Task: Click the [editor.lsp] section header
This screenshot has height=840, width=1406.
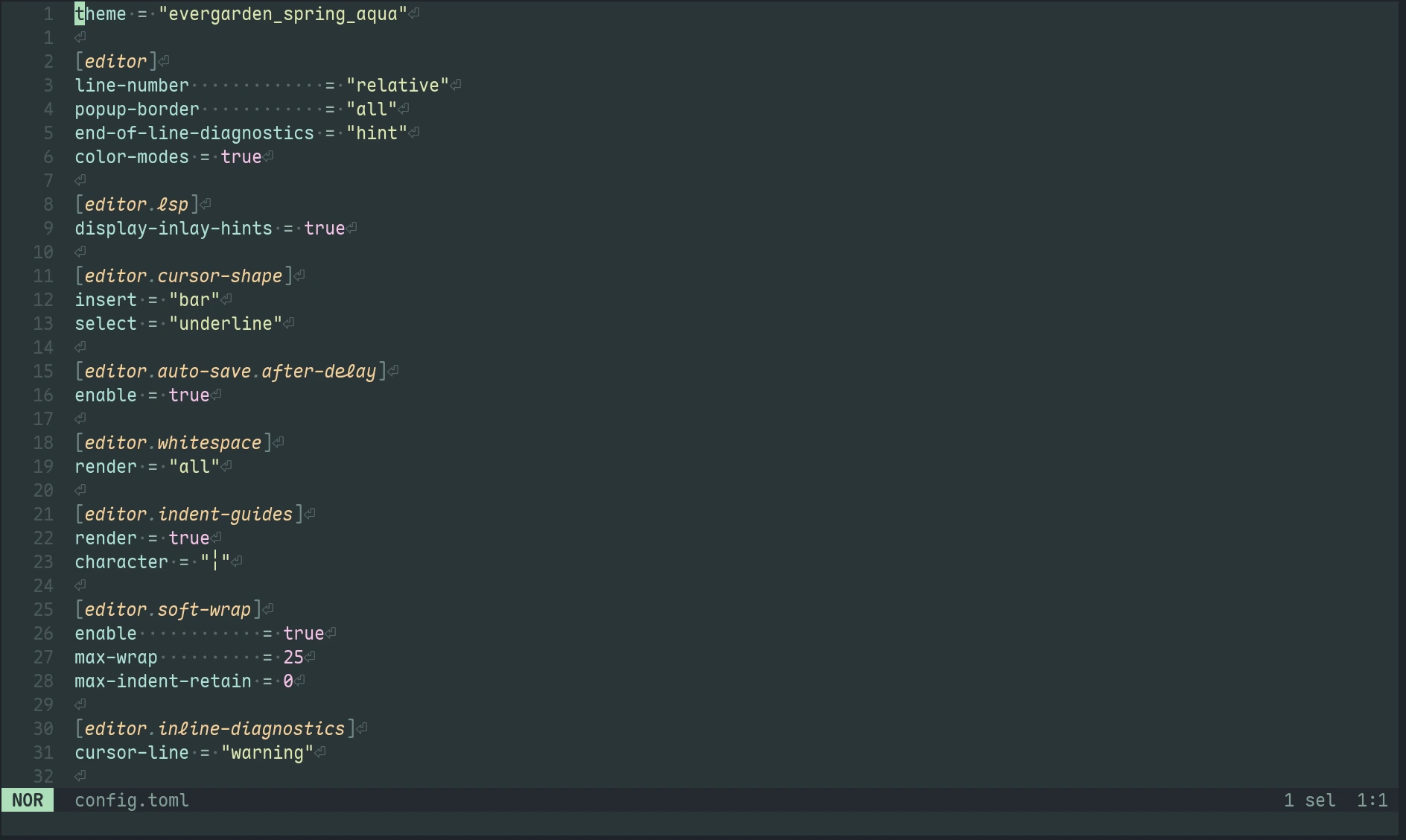Action: (137, 205)
